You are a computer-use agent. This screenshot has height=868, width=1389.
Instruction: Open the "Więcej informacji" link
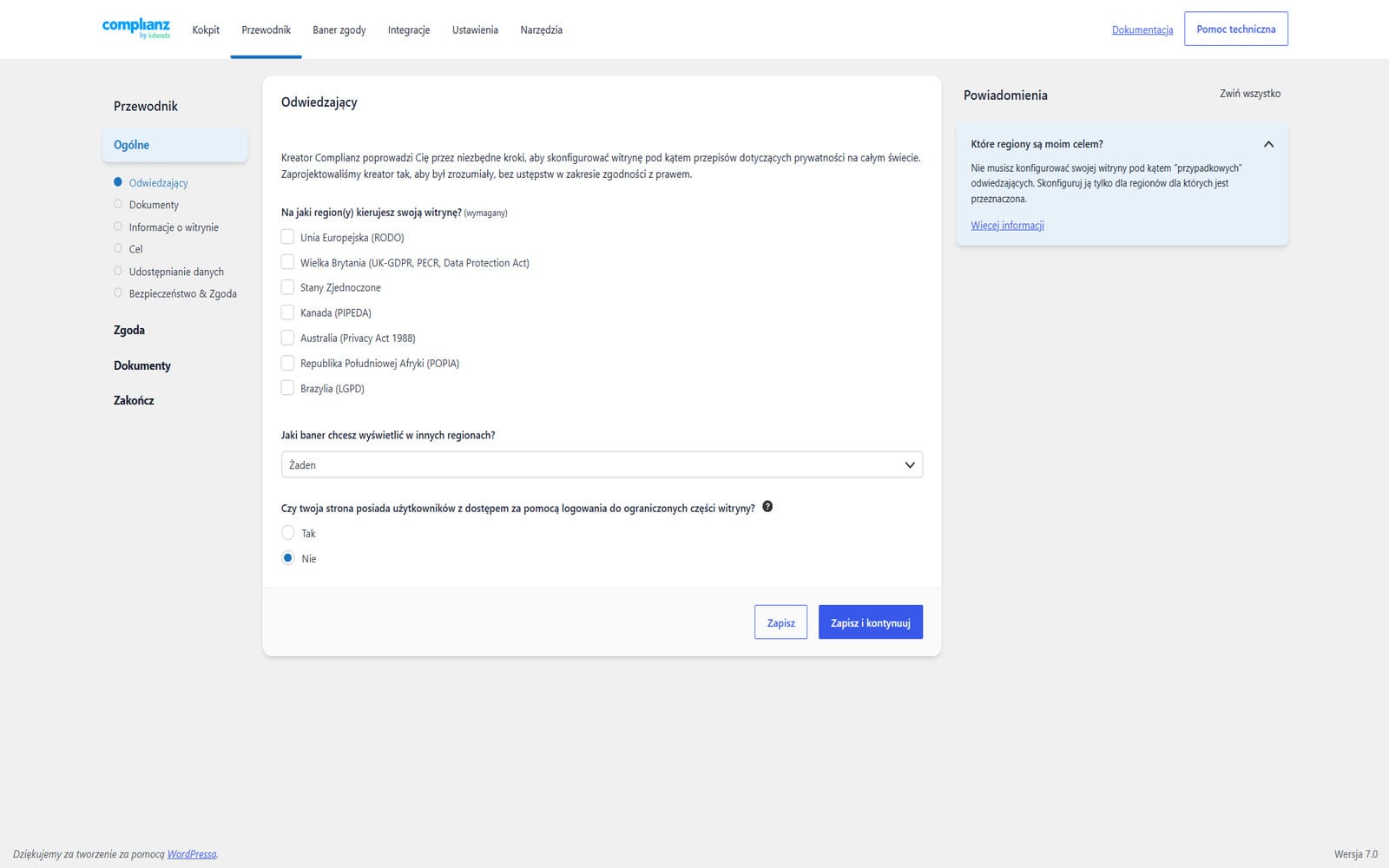coord(1007,225)
